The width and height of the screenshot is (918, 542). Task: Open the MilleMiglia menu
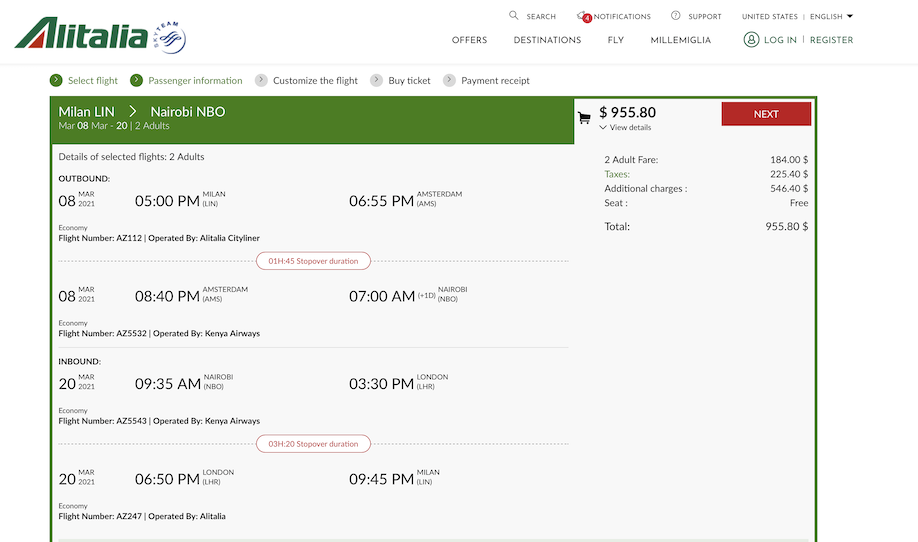[680, 40]
